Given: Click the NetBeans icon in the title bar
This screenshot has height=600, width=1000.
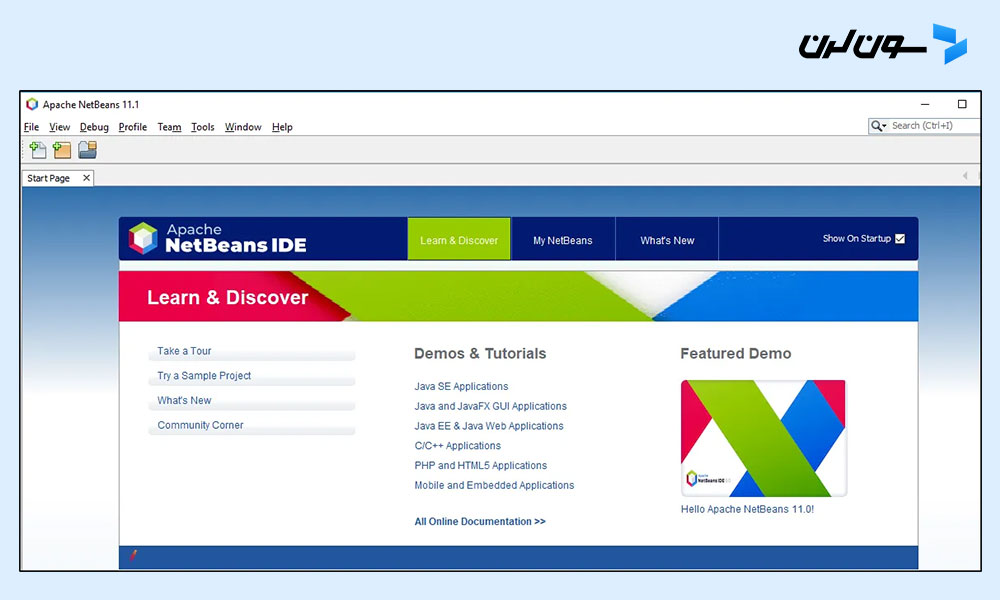Looking at the screenshot, I should 30,104.
